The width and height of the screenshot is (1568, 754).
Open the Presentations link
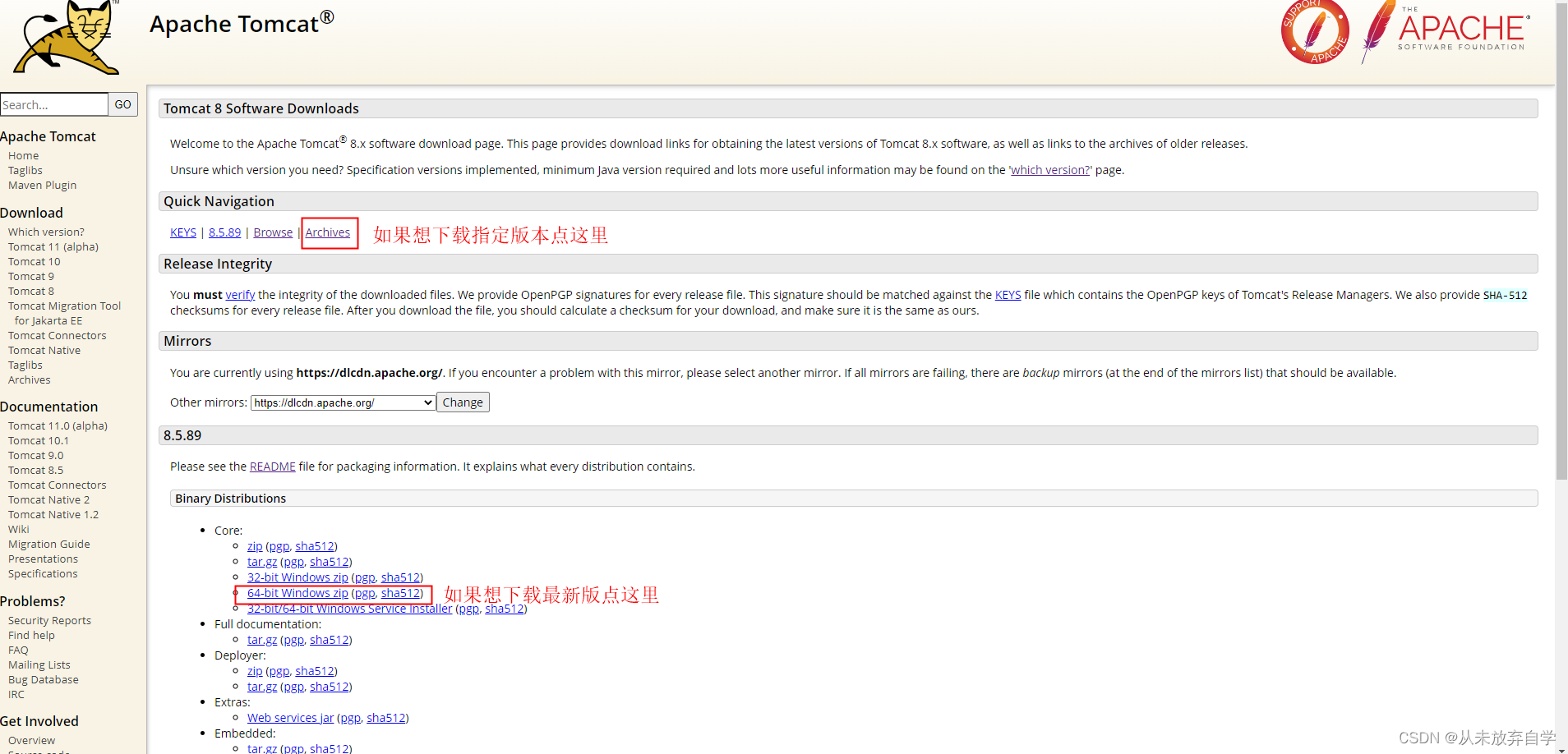point(43,559)
